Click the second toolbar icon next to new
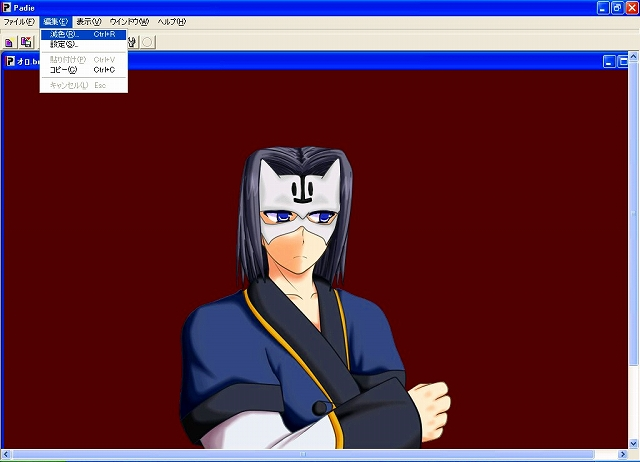 [x=26, y=42]
